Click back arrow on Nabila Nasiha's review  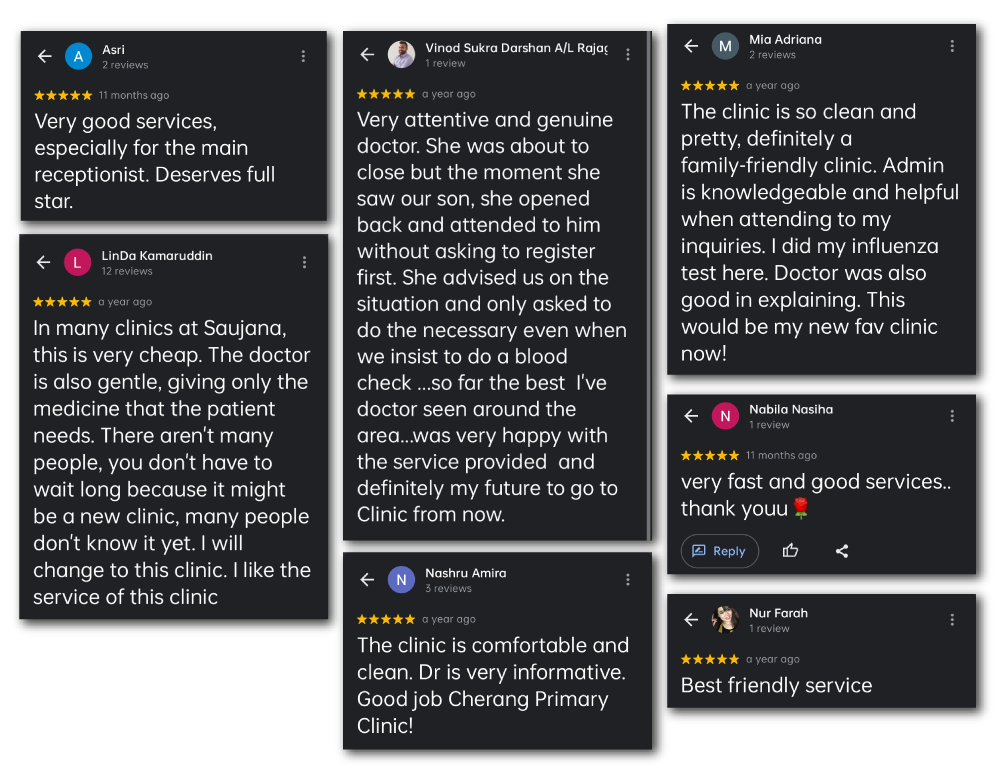[x=691, y=416]
